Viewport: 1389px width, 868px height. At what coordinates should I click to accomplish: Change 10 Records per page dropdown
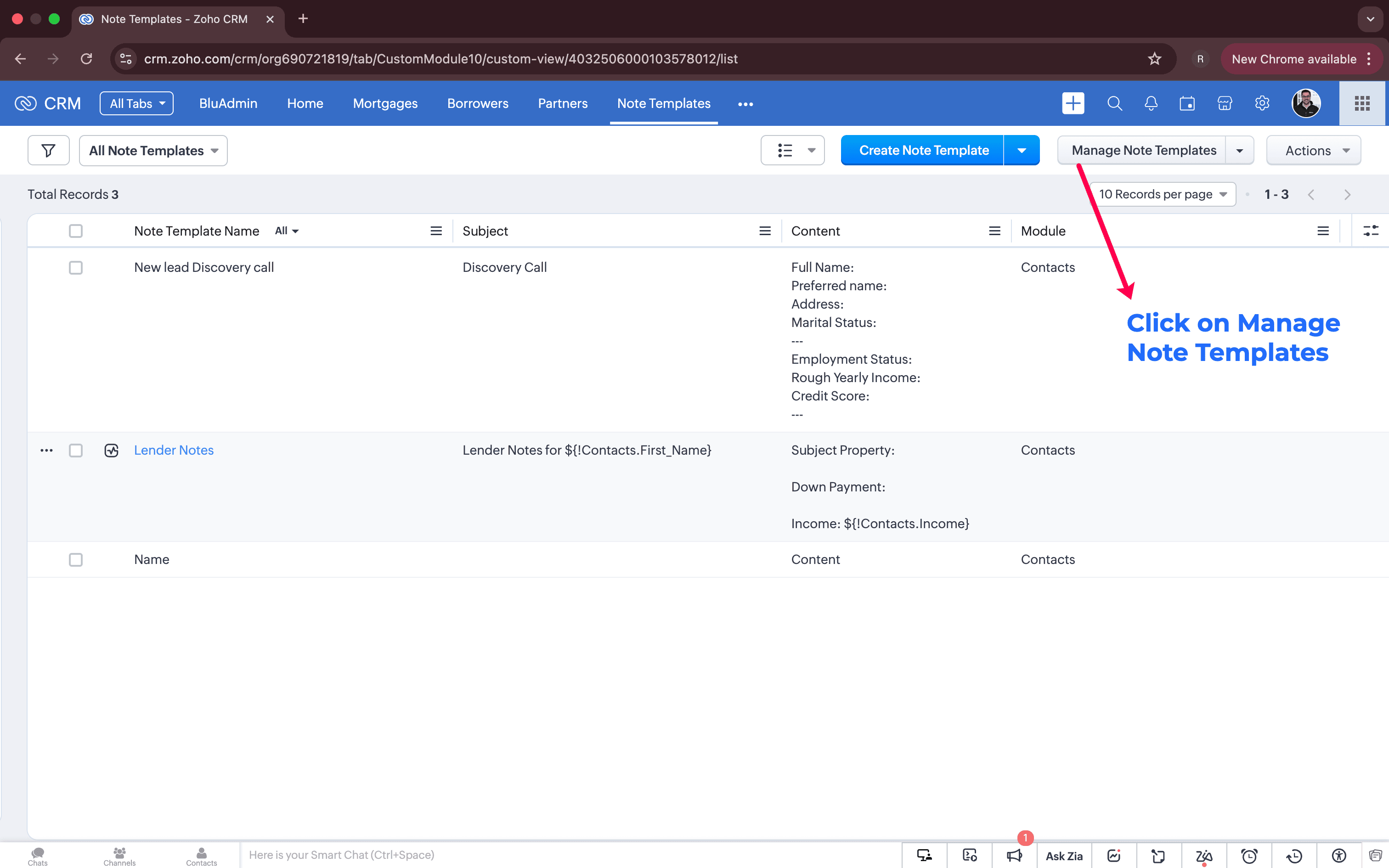click(x=1162, y=194)
